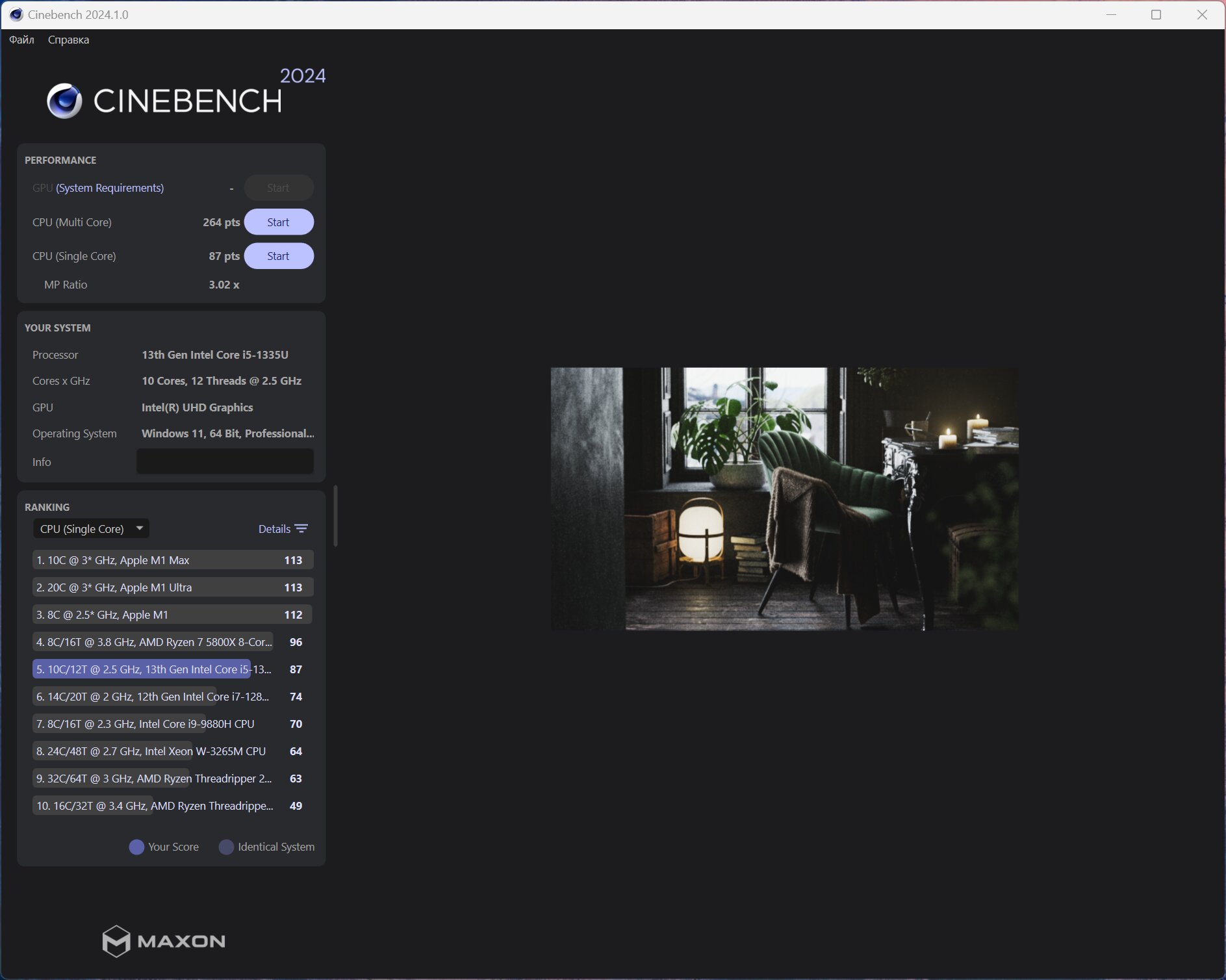Click the Details filter lines icon

pos(301,528)
